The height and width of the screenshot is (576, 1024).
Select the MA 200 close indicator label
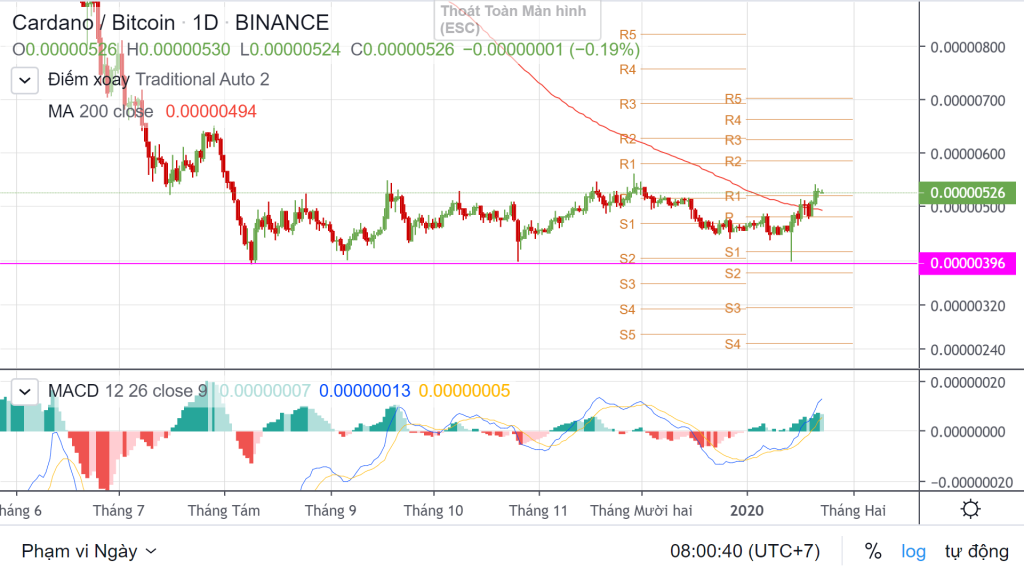pyautogui.click(x=100, y=112)
